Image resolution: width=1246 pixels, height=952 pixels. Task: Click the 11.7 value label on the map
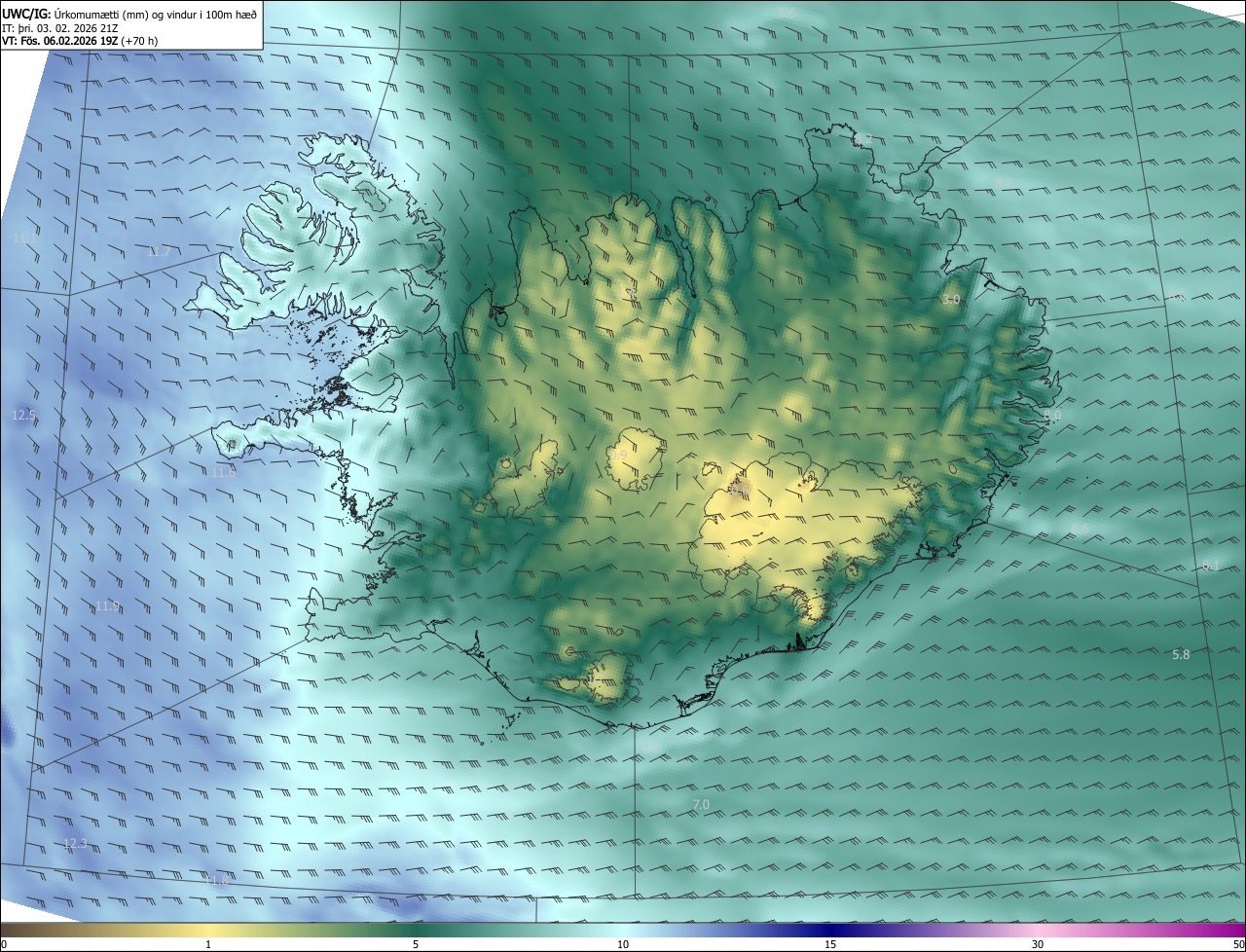159,252
